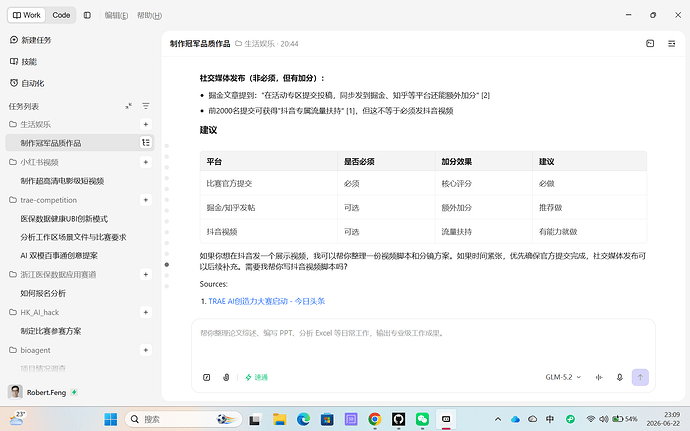The height and width of the screenshot is (431, 690).
Task: Open Robert.Feng user profile
Action: 37,392
